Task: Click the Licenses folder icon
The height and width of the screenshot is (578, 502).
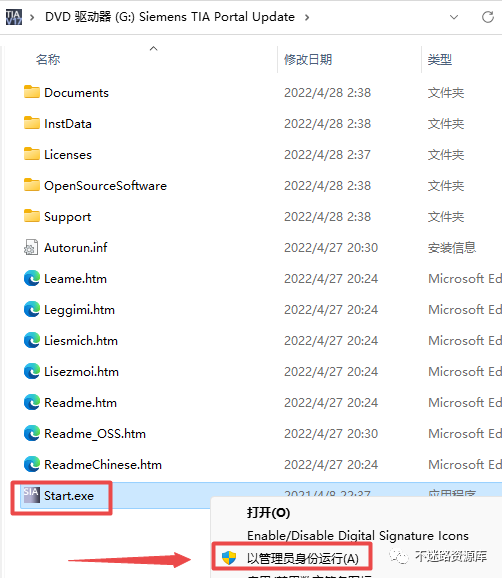Action: coord(32,154)
